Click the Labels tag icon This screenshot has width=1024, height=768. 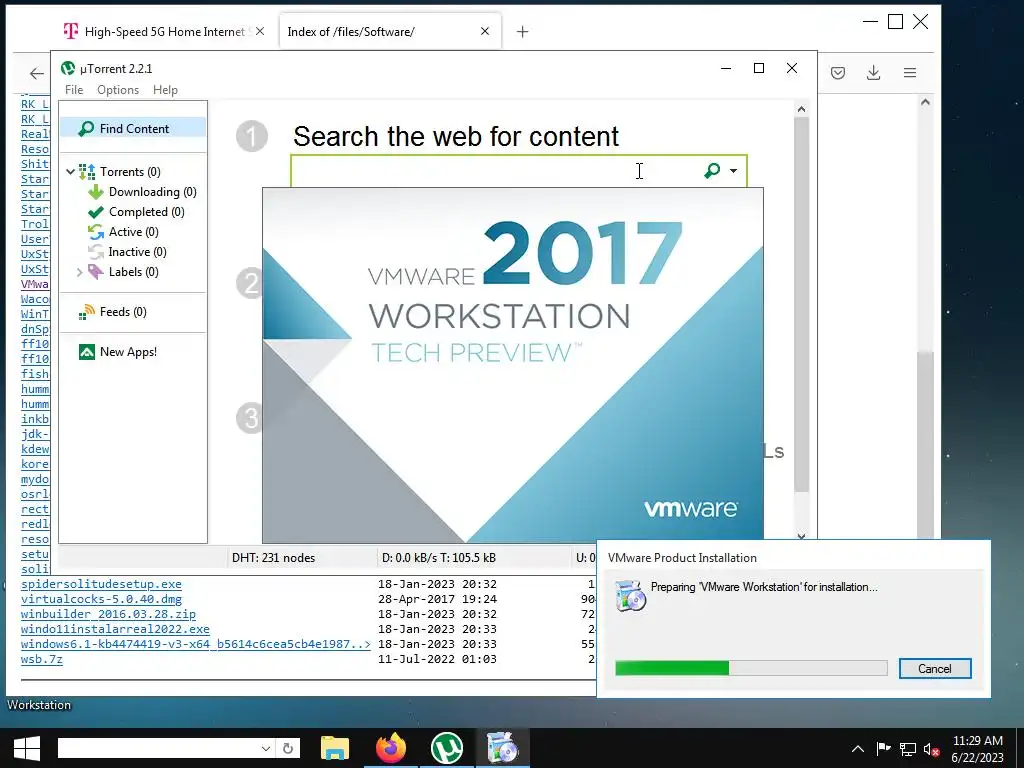[96, 272]
